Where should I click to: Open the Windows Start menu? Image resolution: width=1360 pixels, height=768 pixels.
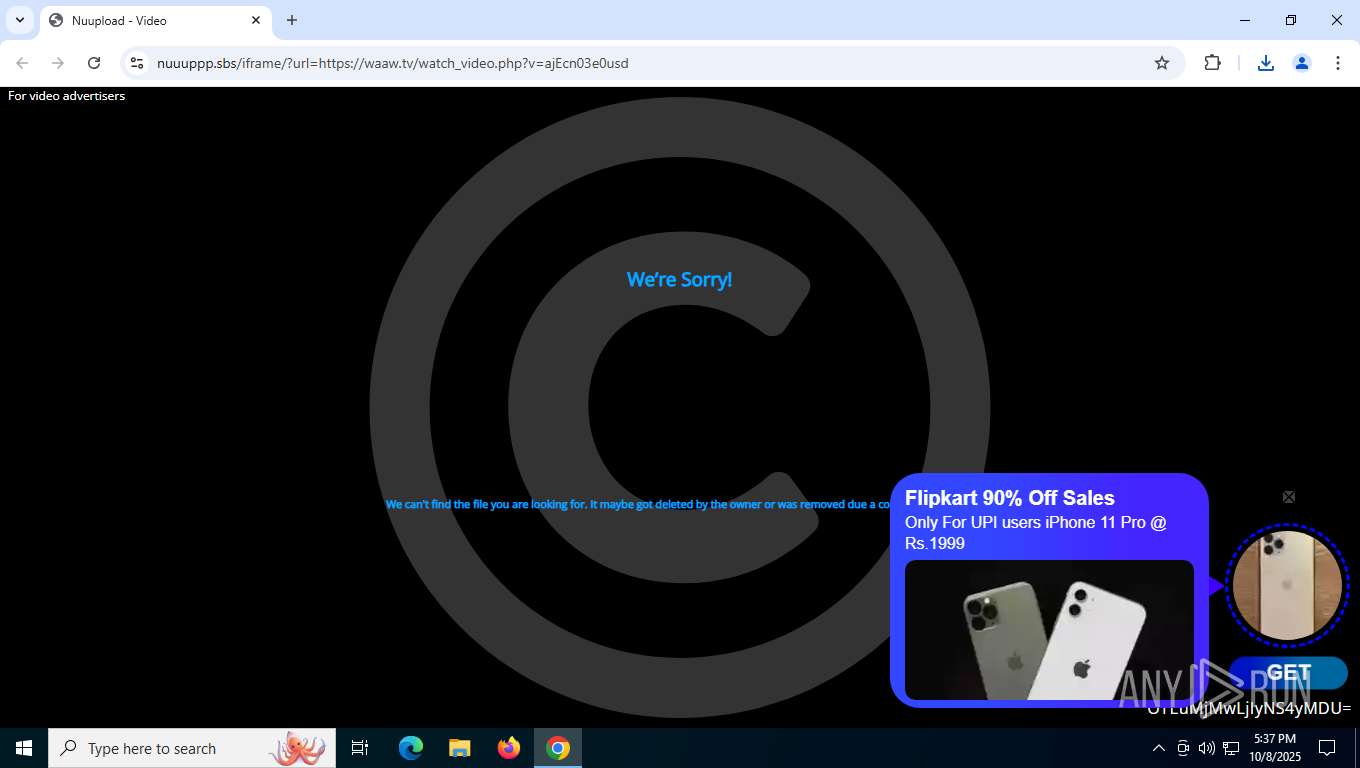click(24, 748)
